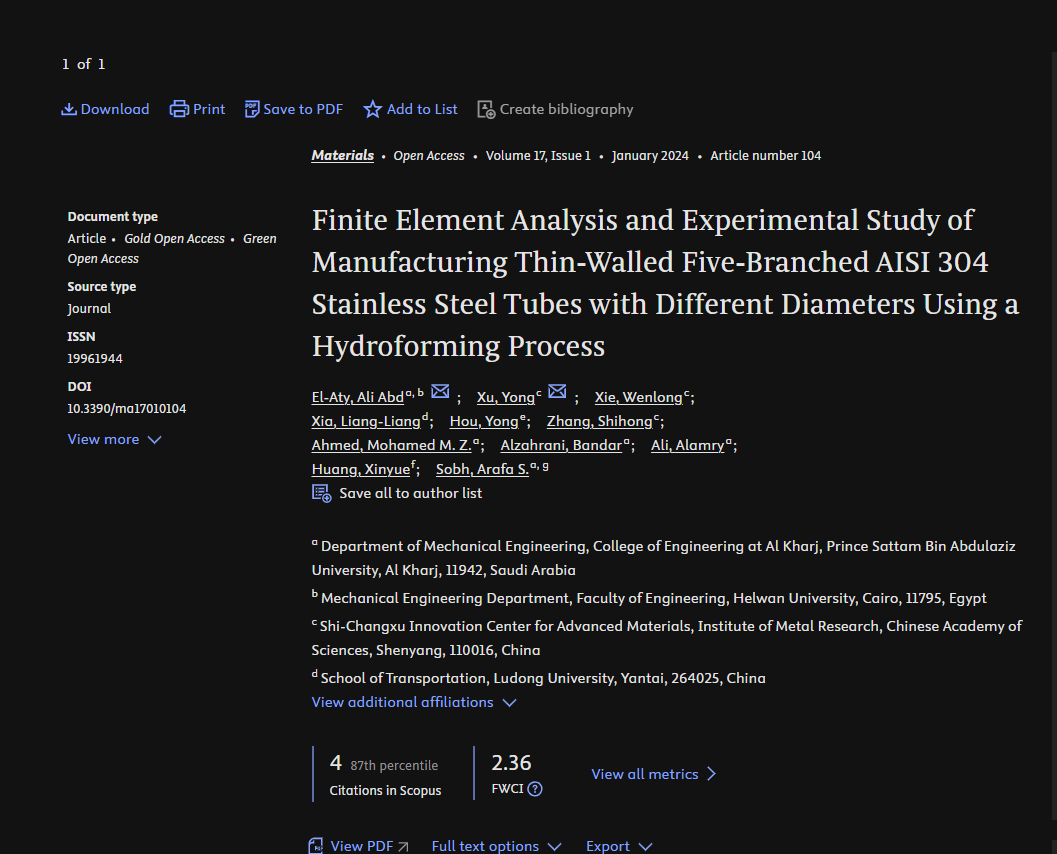Click the Add to List star icon
The height and width of the screenshot is (854, 1057).
[x=372, y=109]
